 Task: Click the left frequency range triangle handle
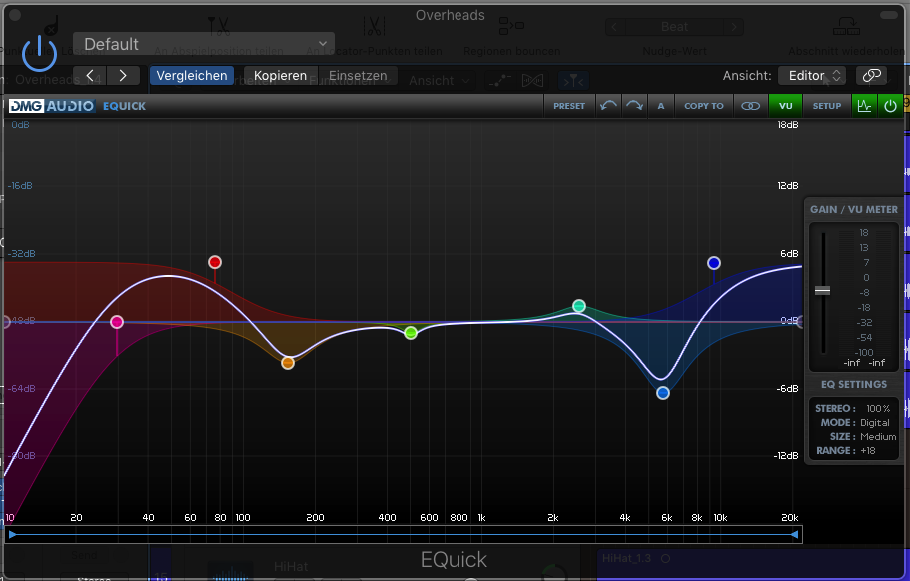coord(12,535)
